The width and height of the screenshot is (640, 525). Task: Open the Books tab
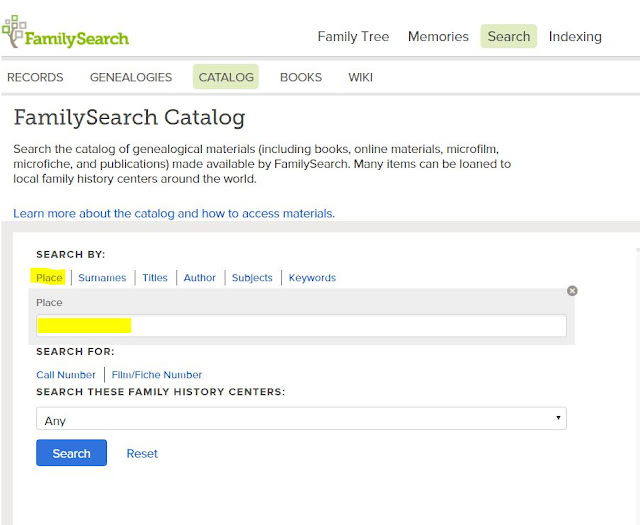tap(301, 77)
